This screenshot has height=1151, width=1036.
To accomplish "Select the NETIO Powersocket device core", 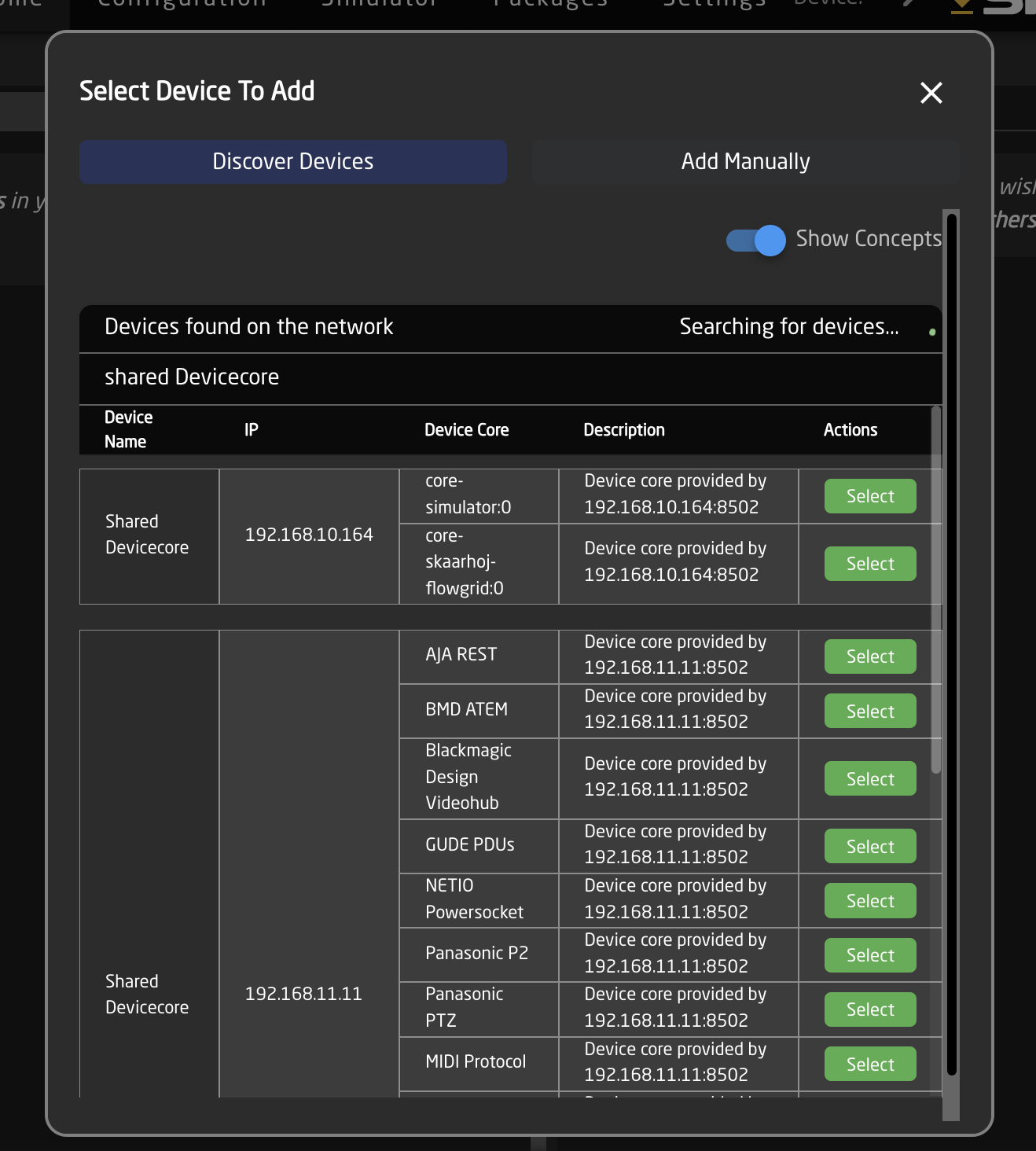I will coord(869,901).
